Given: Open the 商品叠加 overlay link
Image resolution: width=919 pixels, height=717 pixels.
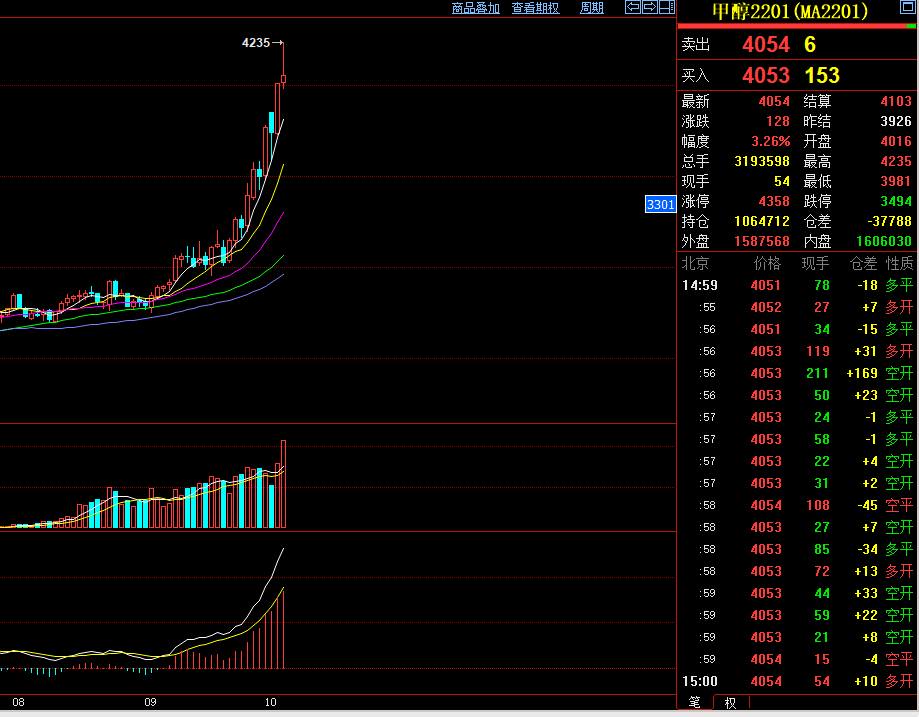Looking at the screenshot, I should coord(475,8).
